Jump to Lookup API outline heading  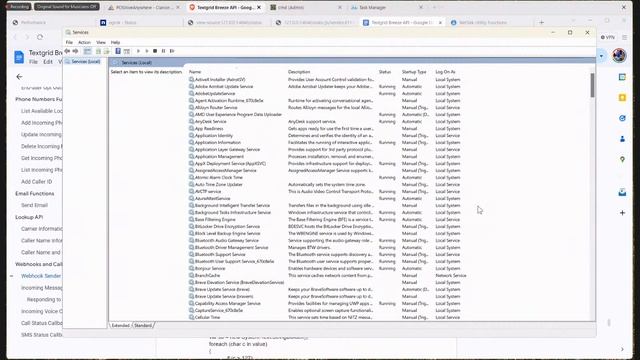click(29, 217)
